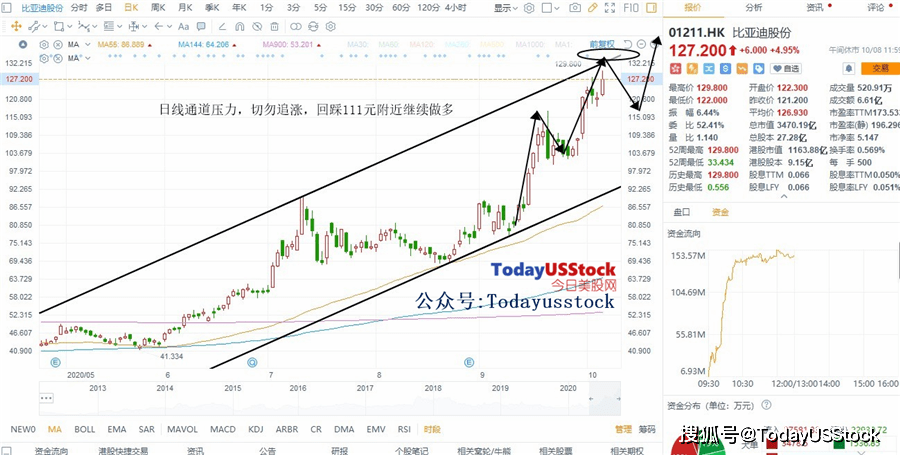The image size is (900, 455).
Task: Open chart settings gear beside 显示
Action: pyautogui.click(x=529, y=8)
